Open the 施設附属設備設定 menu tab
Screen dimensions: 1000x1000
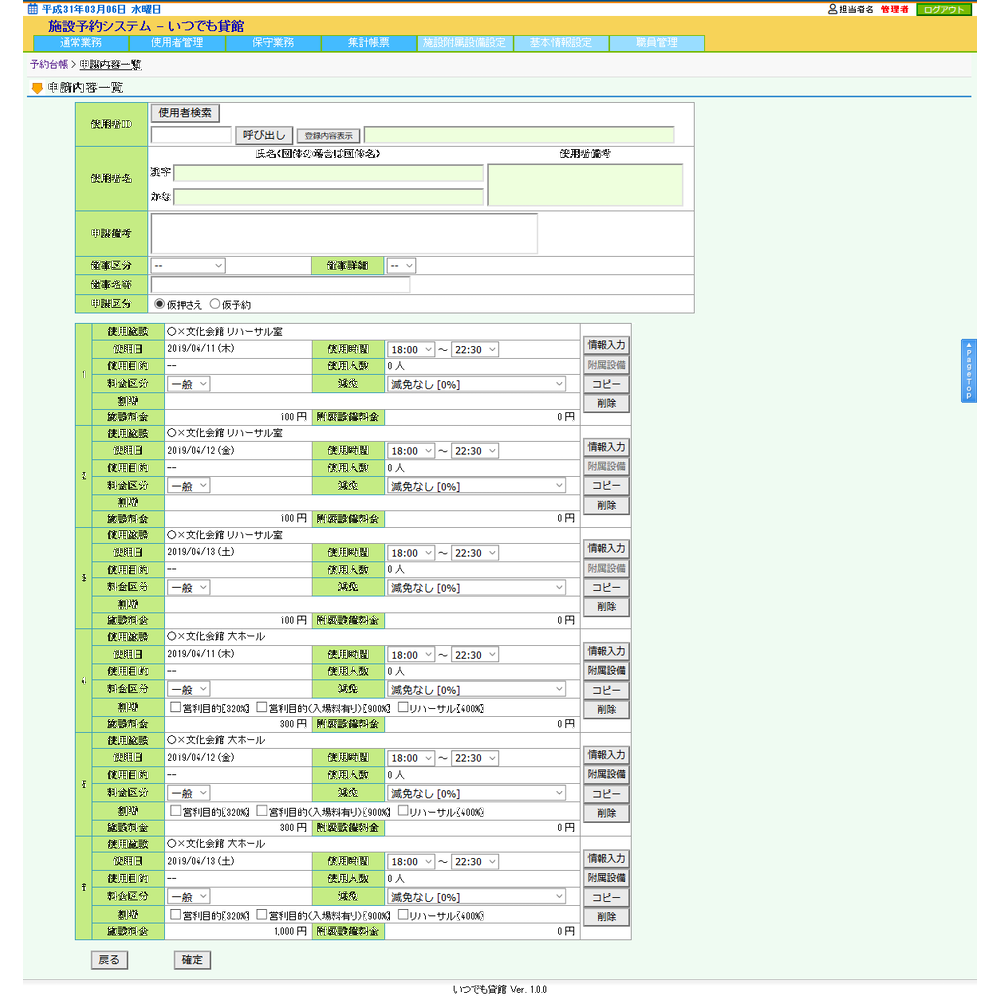coord(464,43)
